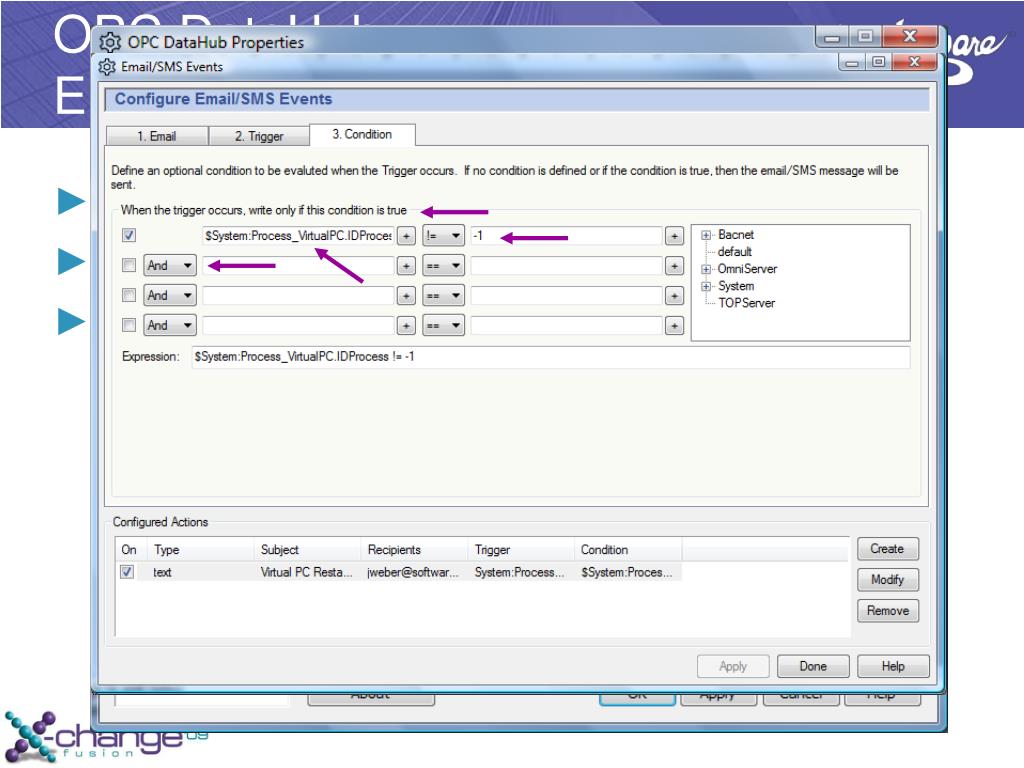Toggle the first condition row checkbox

pos(129,235)
